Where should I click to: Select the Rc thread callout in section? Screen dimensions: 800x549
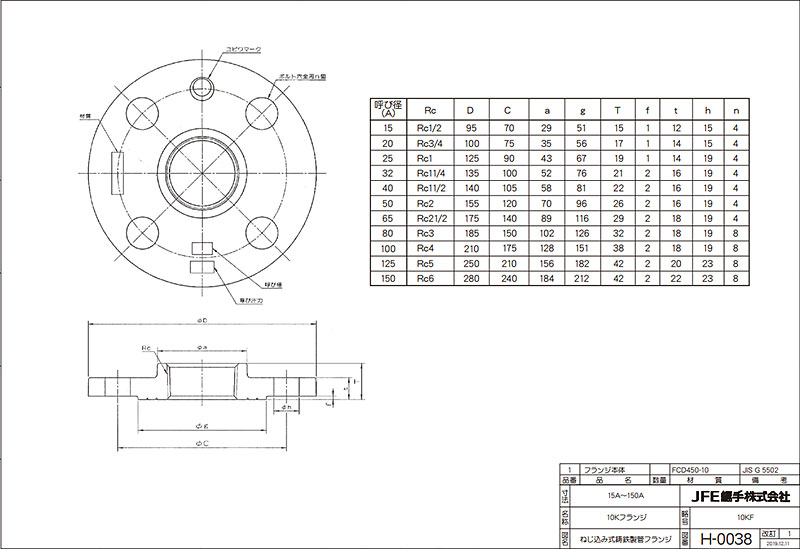coord(147,349)
